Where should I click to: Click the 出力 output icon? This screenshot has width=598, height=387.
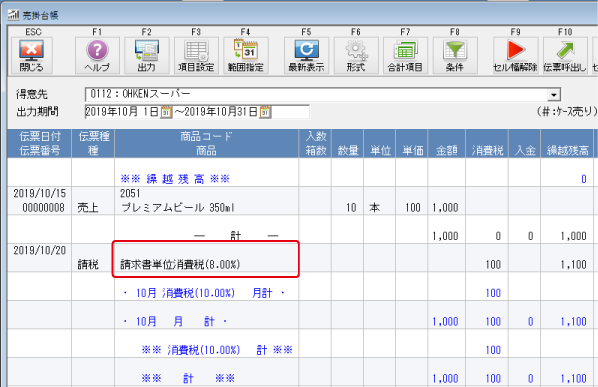pos(147,55)
